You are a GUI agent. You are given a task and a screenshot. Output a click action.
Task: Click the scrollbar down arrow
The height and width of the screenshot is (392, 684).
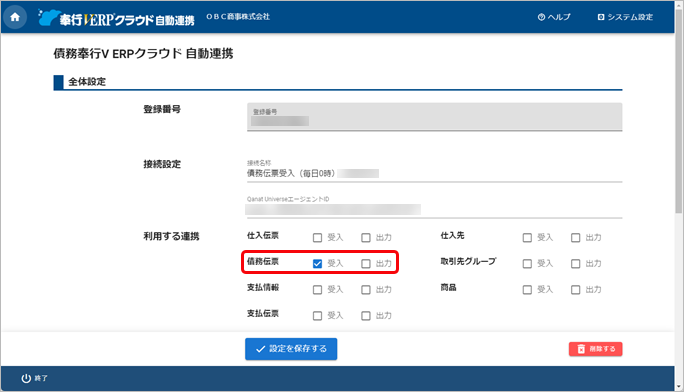[679, 386]
